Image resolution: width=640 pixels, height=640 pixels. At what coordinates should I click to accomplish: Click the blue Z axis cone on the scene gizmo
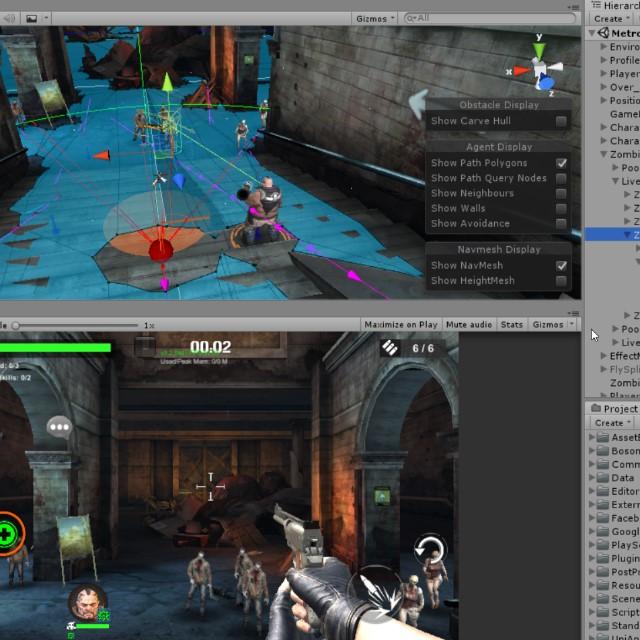(x=545, y=83)
